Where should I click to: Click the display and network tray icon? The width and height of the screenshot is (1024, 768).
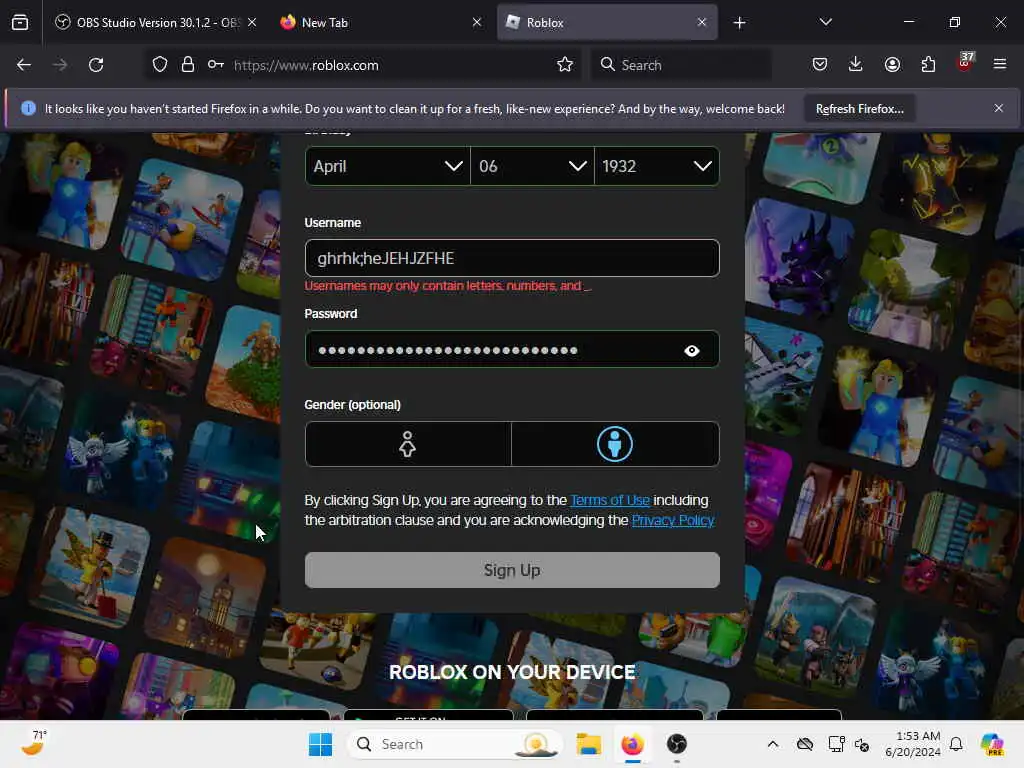click(836, 744)
